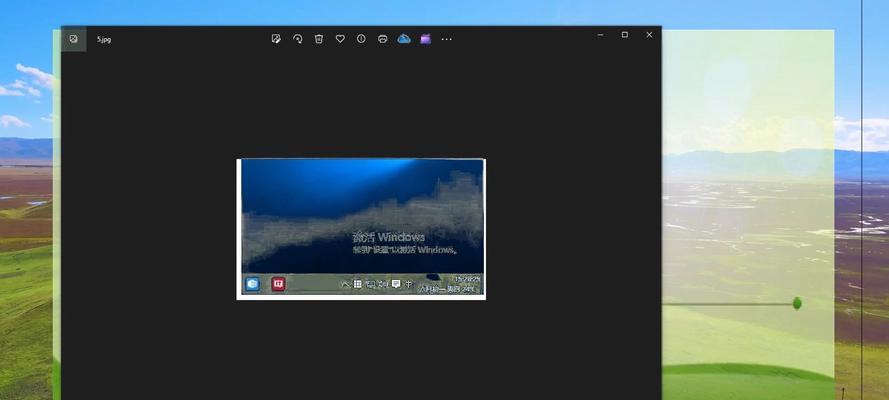
Task: Close the Photos window
Action: (x=649, y=35)
